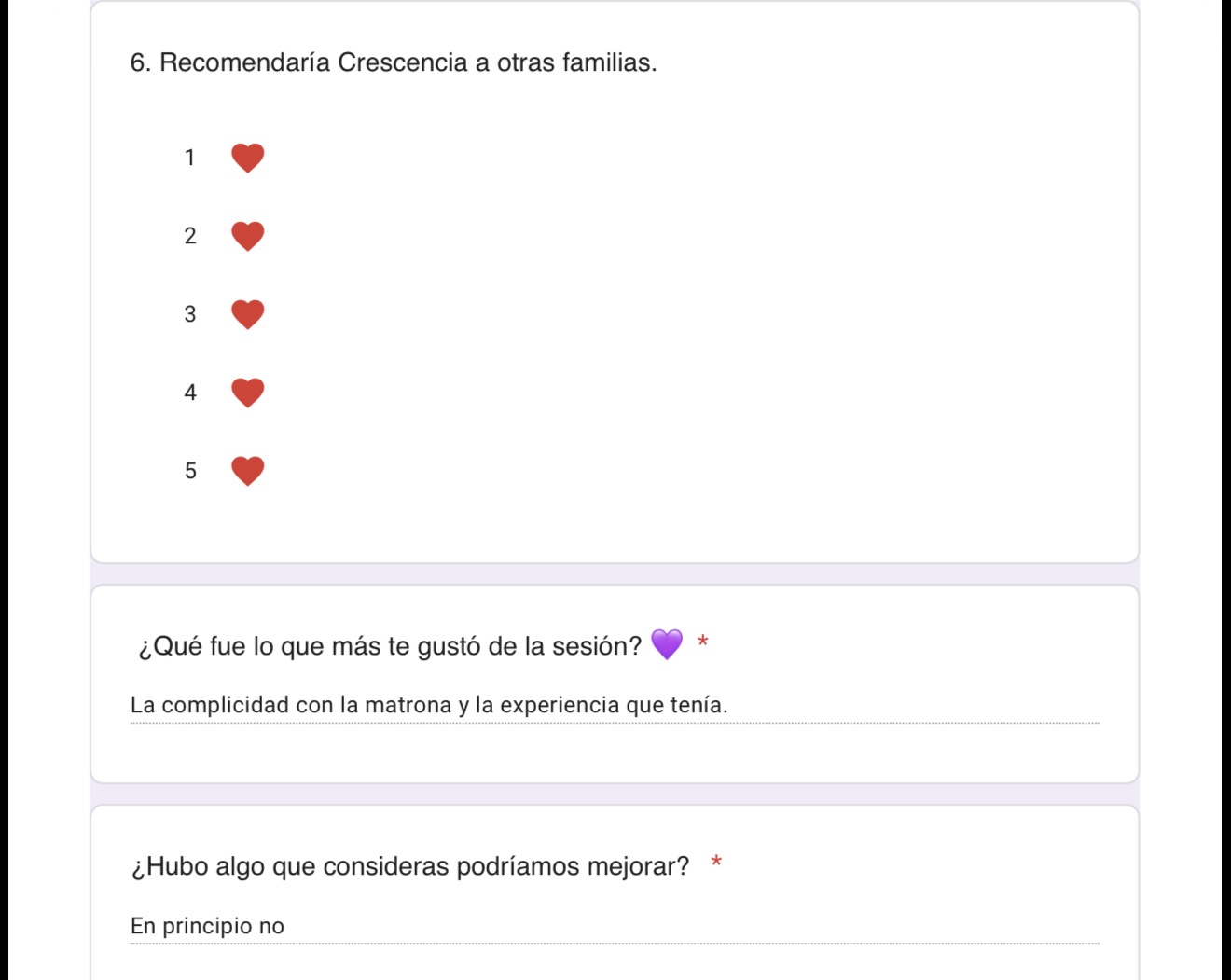Click question 6 title about recommending Crescencia

pyautogui.click(x=394, y=62)
